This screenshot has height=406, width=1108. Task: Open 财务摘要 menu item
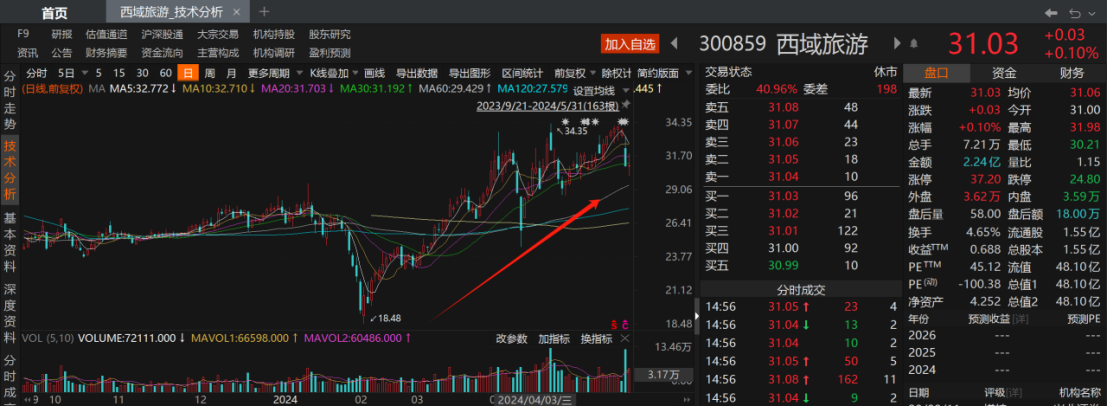[106, 52]
